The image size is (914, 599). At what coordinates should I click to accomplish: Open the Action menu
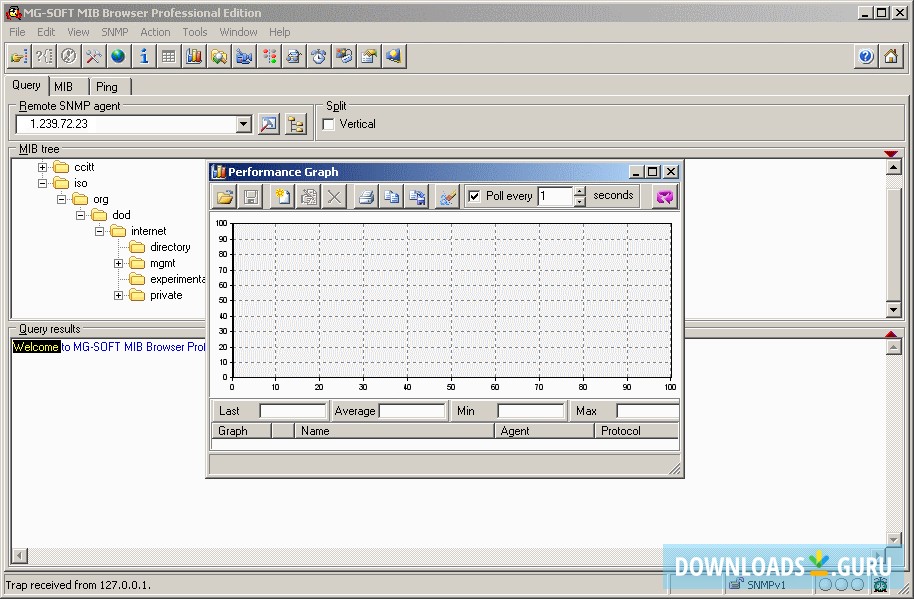click(155, 32)
